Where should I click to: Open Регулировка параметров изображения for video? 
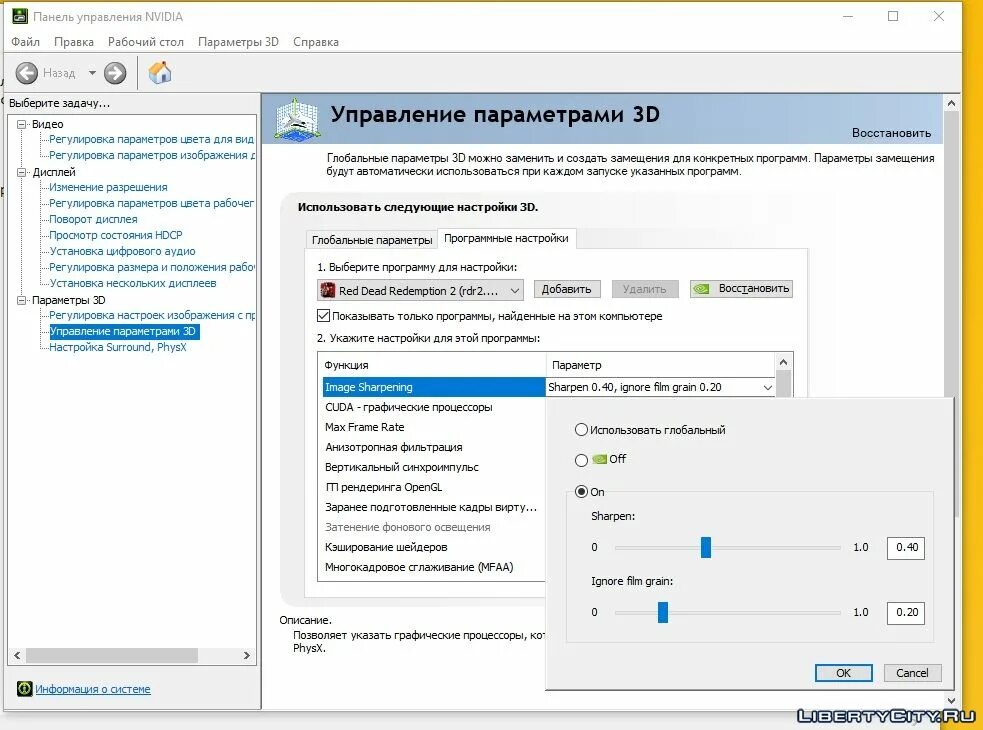click(x=152, y=155)
